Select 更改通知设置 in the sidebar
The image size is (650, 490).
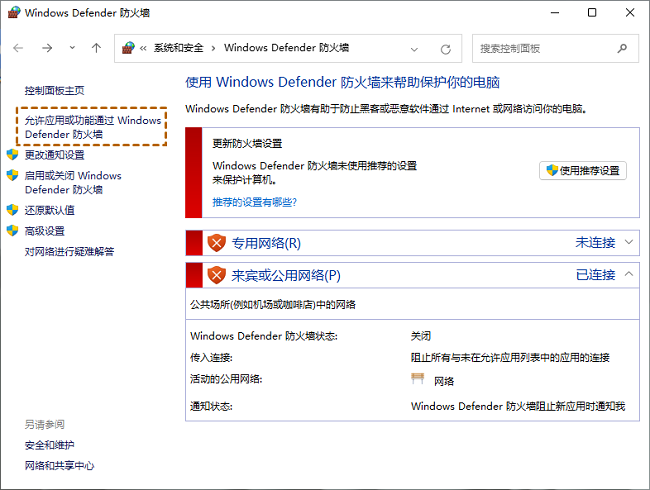coord(54,155)
